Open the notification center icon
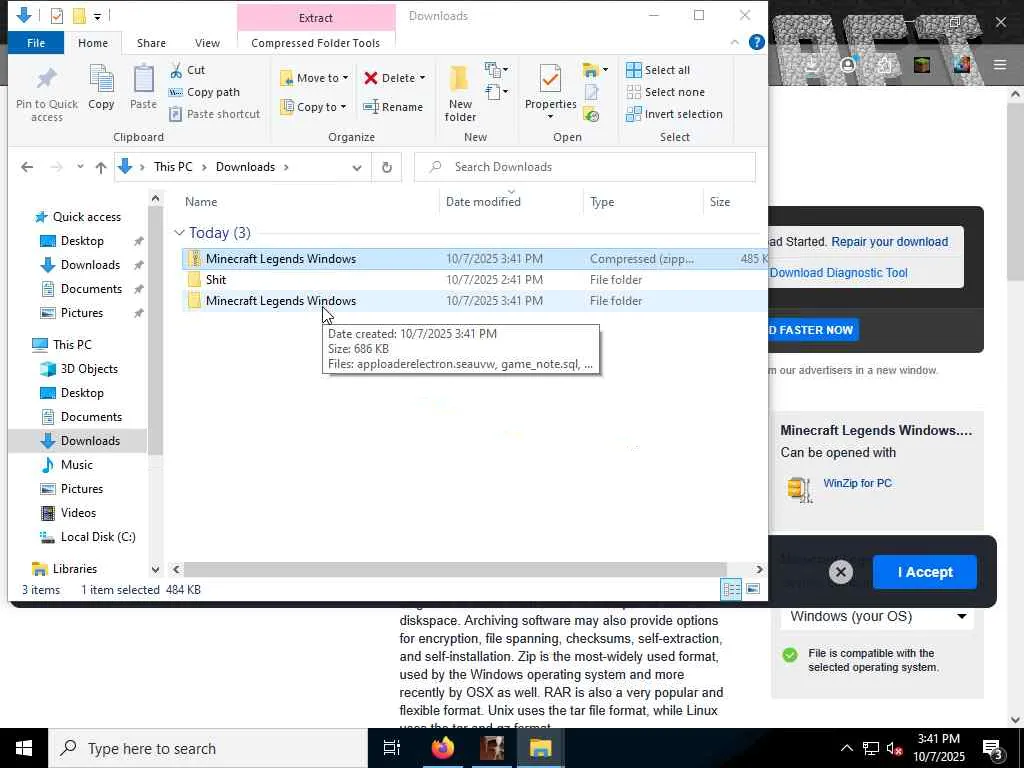This screenshot has height=768, width=1024. pyautogui.click(x=993, y=749)
